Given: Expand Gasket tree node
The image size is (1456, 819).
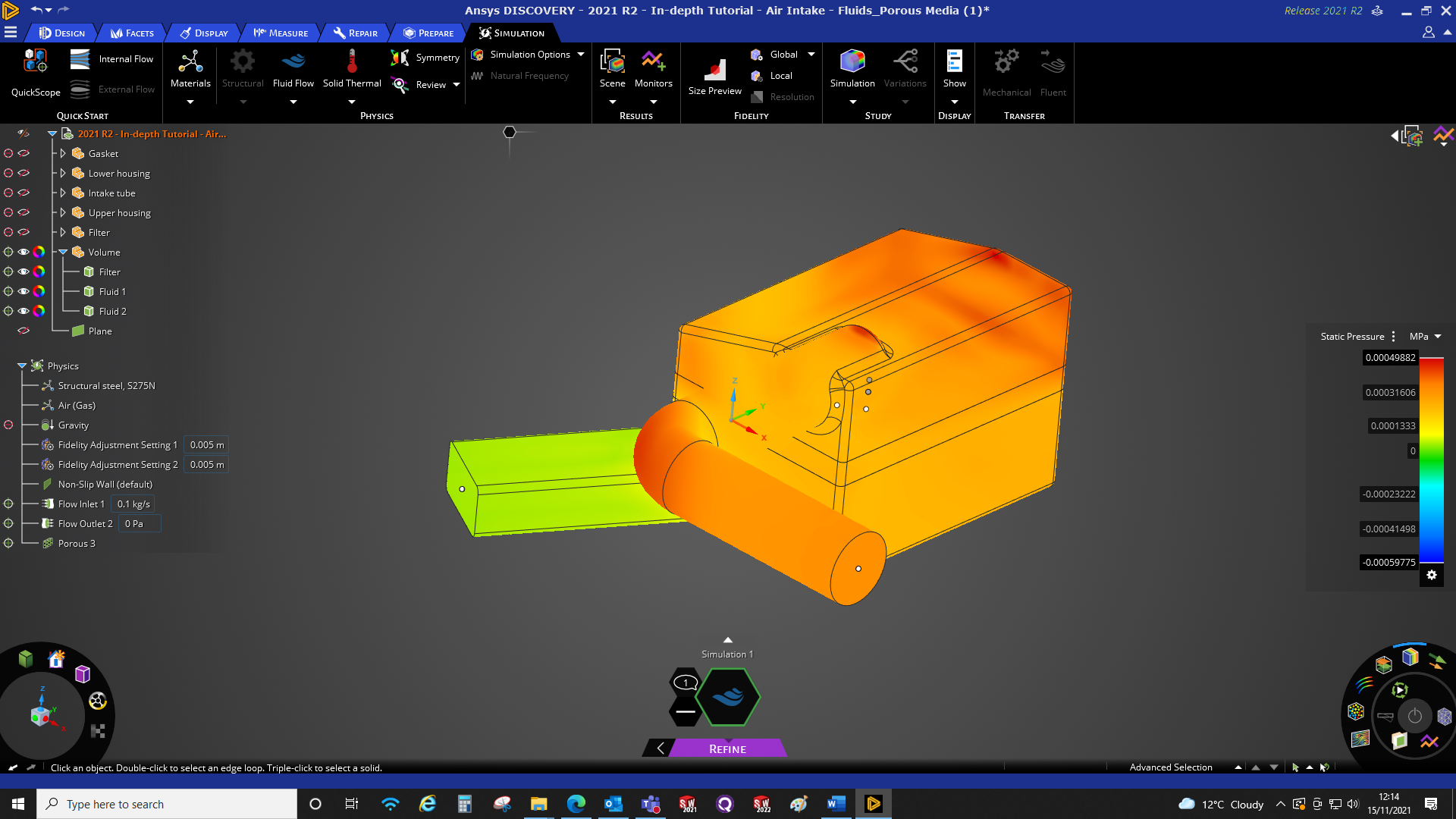Looking at the screenshot, I should pos(63,153).
